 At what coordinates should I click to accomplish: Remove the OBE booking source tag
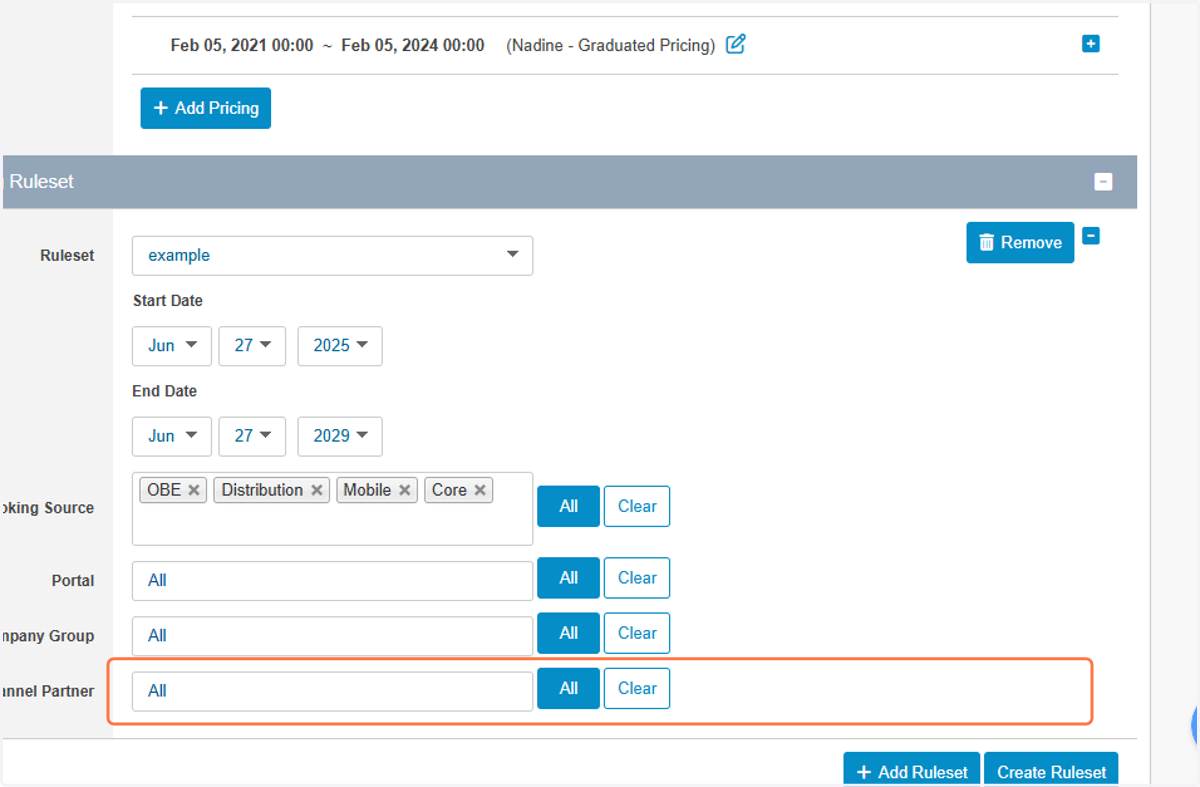coord(194,490)
